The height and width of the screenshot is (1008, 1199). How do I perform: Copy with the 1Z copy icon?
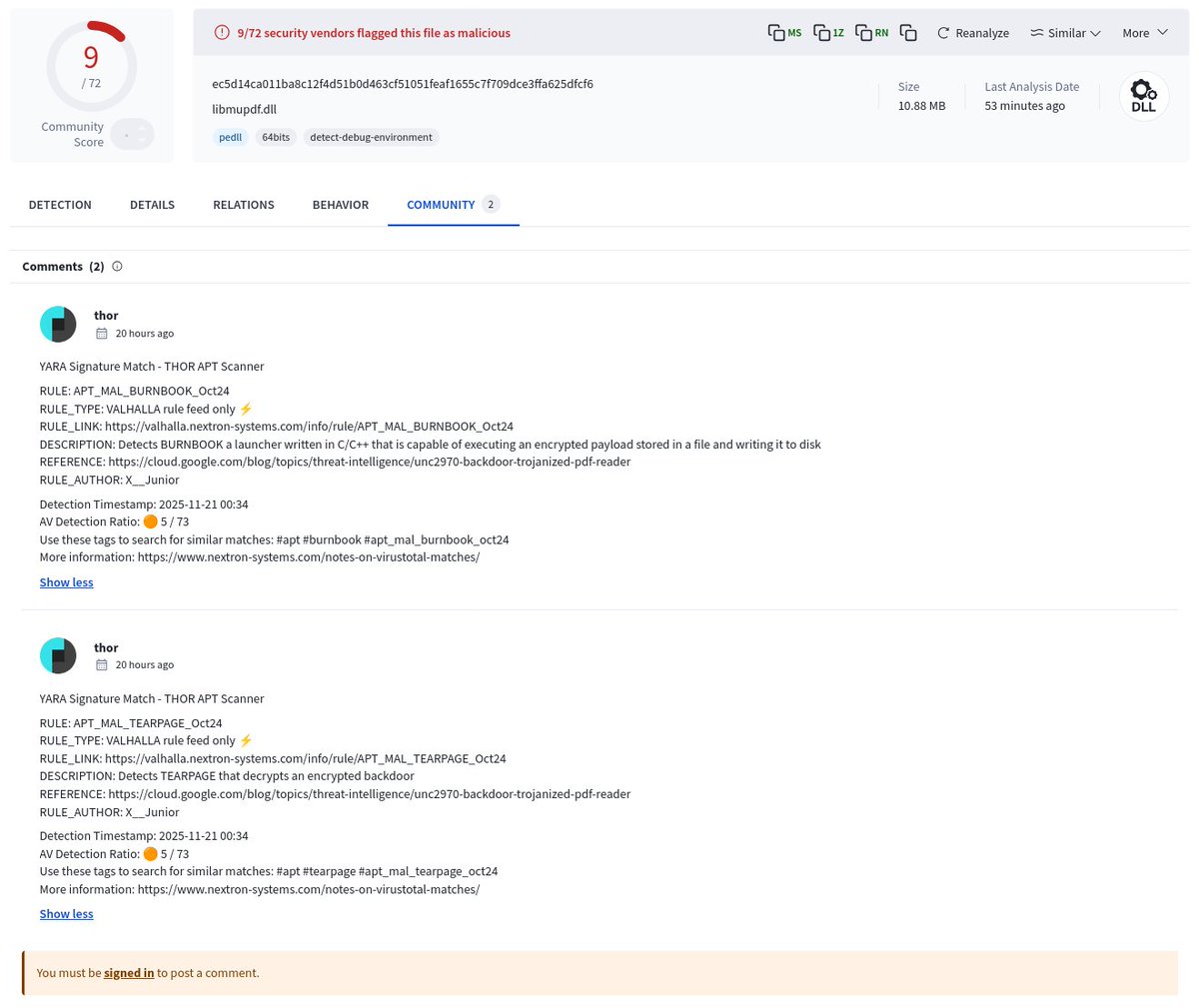(828, 33)
